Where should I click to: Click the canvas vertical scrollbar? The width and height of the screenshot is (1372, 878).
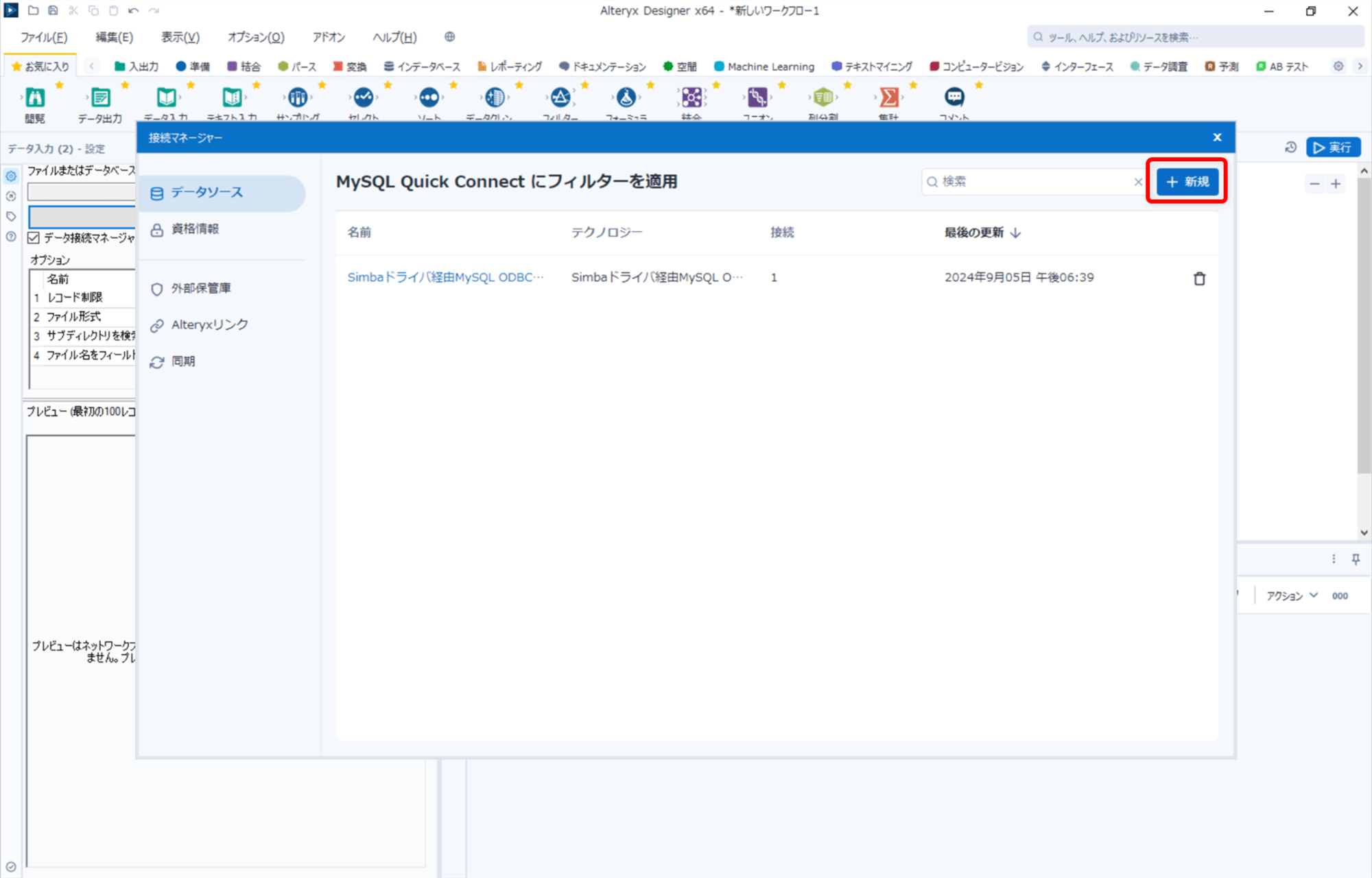tap(1364, 326)
